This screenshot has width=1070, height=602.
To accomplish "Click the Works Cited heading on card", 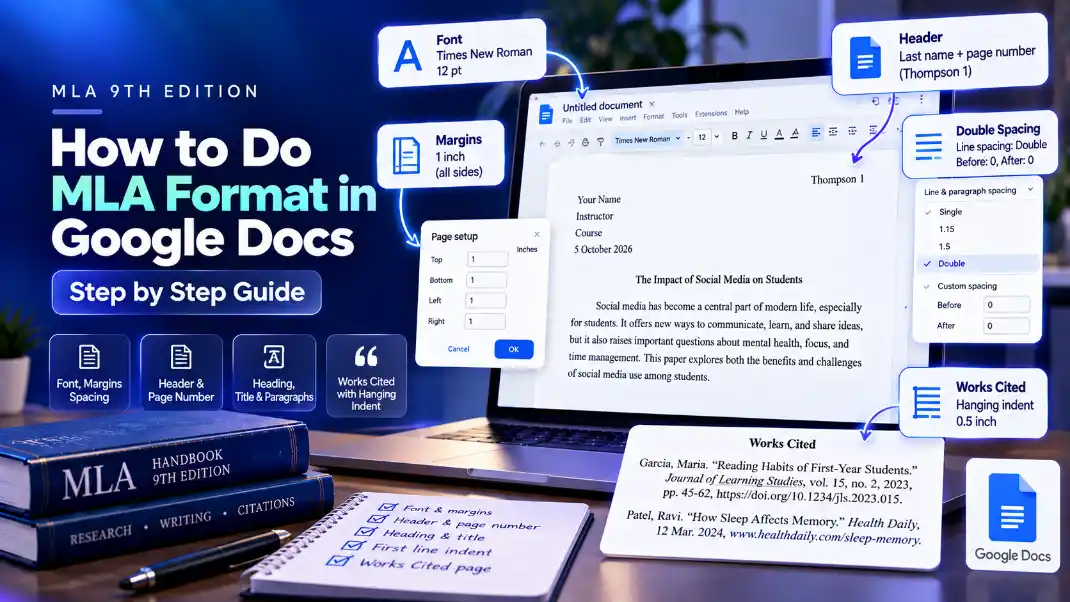I will click(x=782, y=444).
